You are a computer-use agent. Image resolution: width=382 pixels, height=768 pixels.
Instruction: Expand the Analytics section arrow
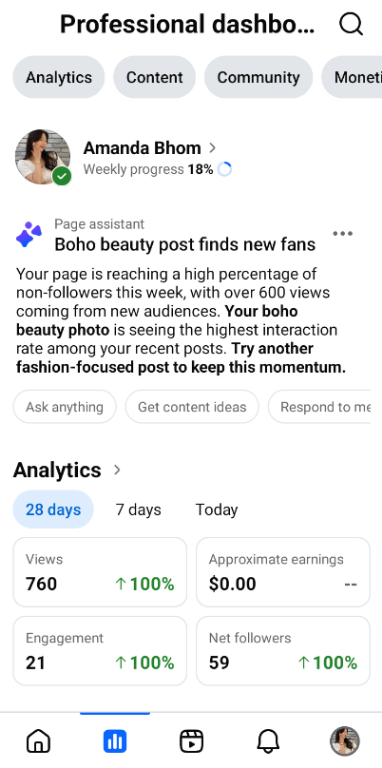[x=117, y=470]
